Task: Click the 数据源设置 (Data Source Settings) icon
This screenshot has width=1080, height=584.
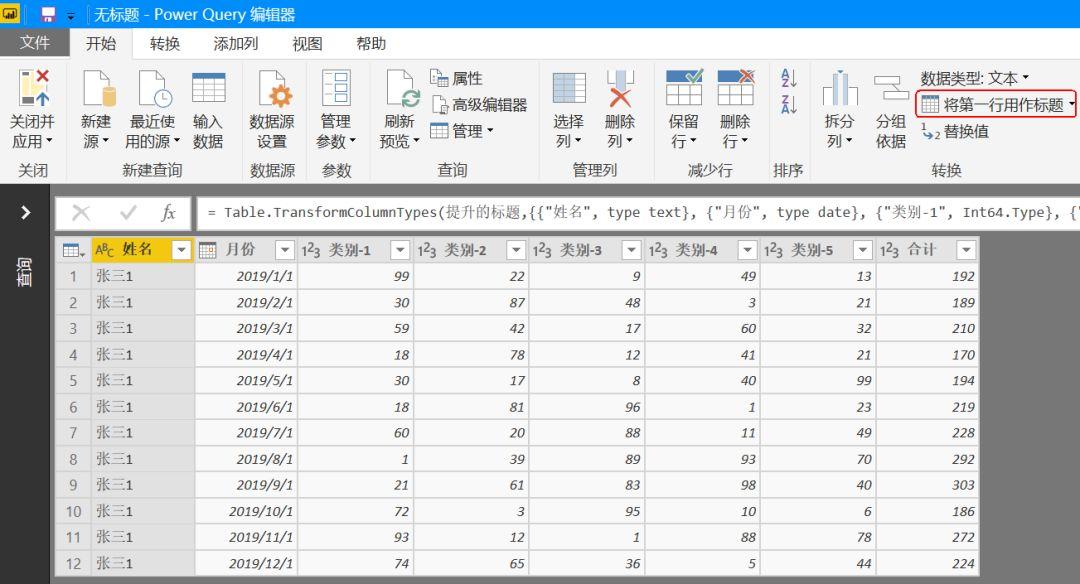Action: [x=274, y=104]
